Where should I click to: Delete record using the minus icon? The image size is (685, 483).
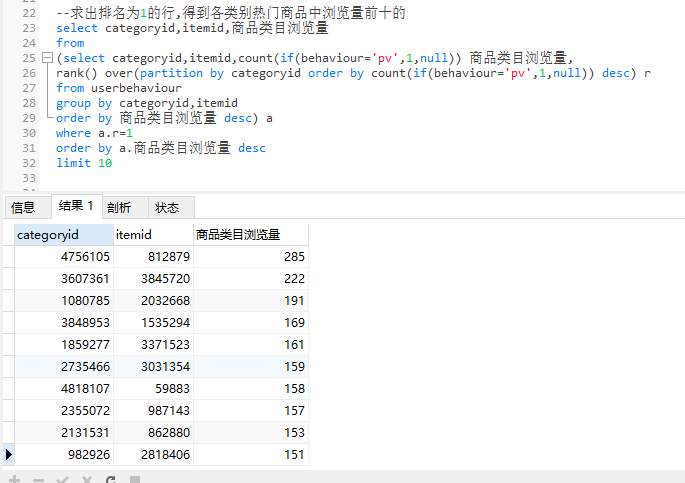pos(38,480)
